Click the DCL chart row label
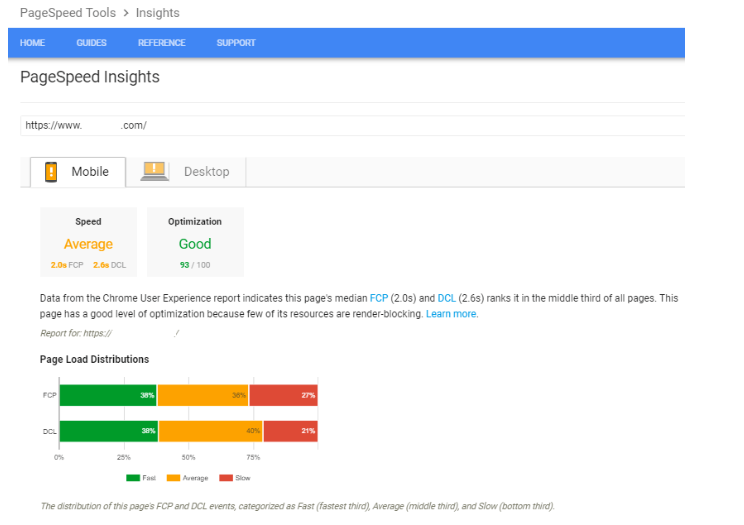This screenshot has width=744, height=525. 49,431
